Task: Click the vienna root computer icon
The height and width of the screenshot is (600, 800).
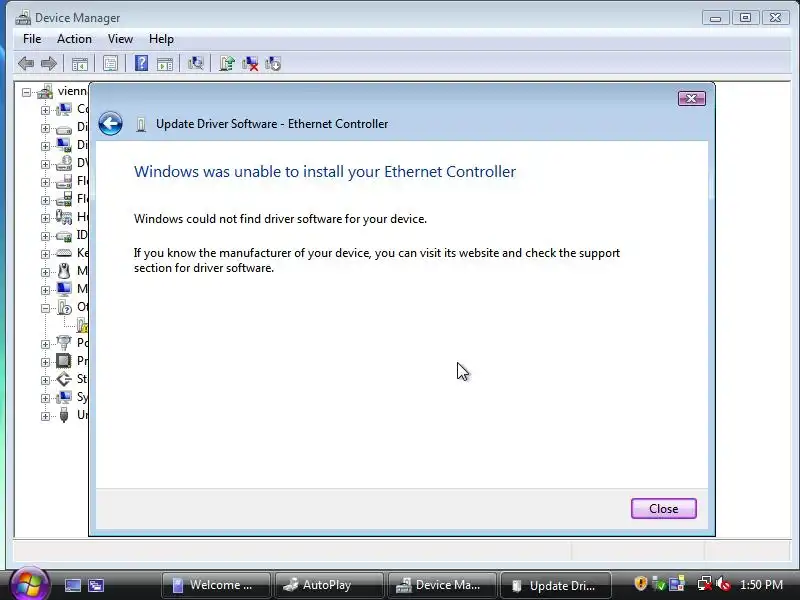Action: [45, 91]
